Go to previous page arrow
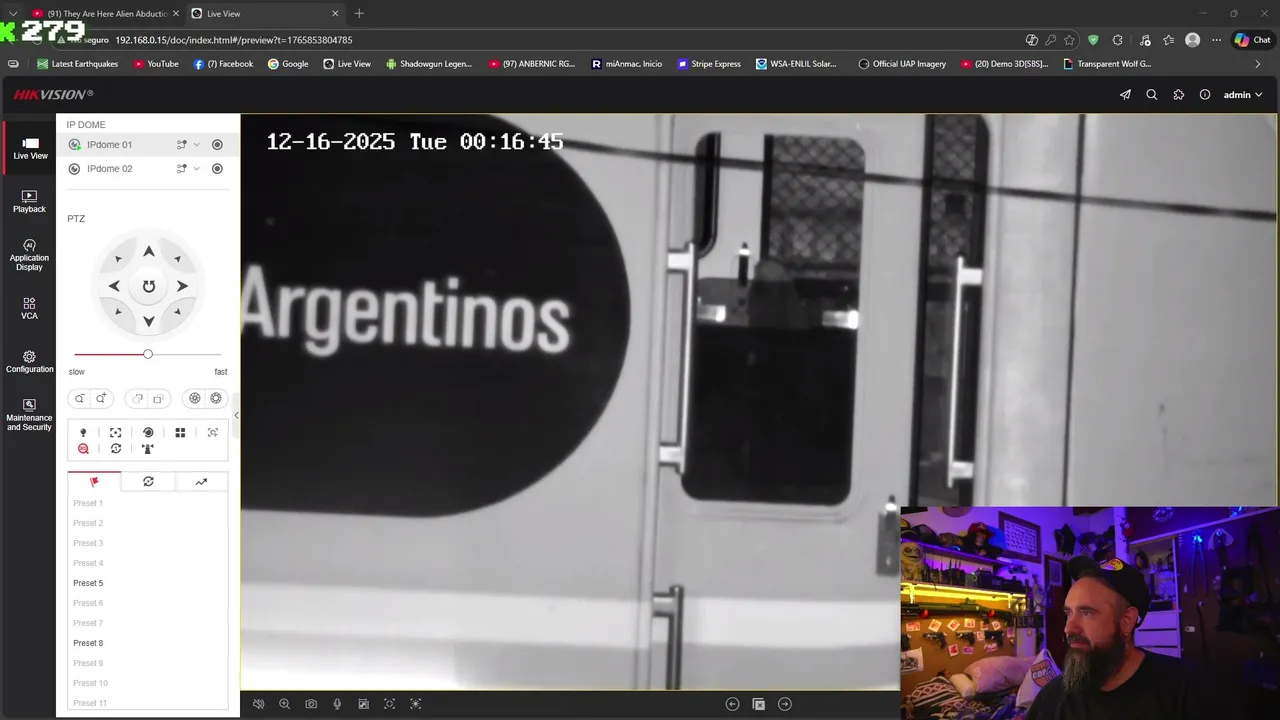 tap(732, 704)
